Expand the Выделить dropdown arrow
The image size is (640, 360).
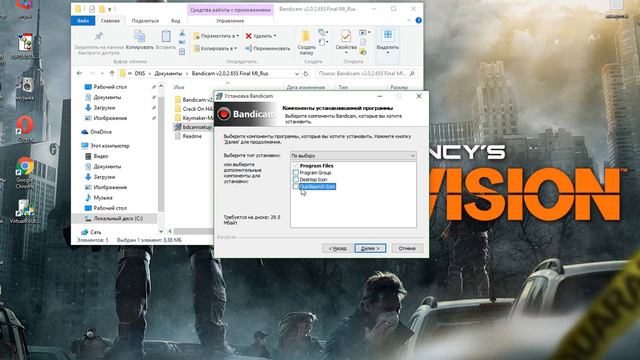click(388, 53)
